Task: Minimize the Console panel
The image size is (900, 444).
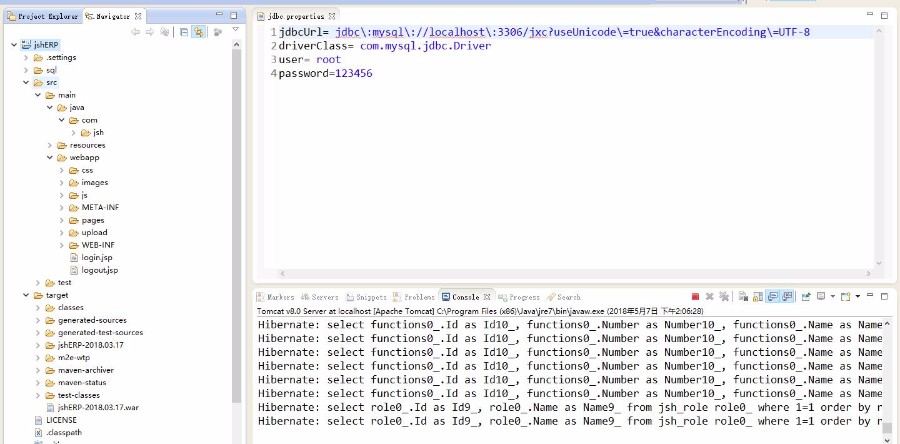Action: tap(870, 295)
